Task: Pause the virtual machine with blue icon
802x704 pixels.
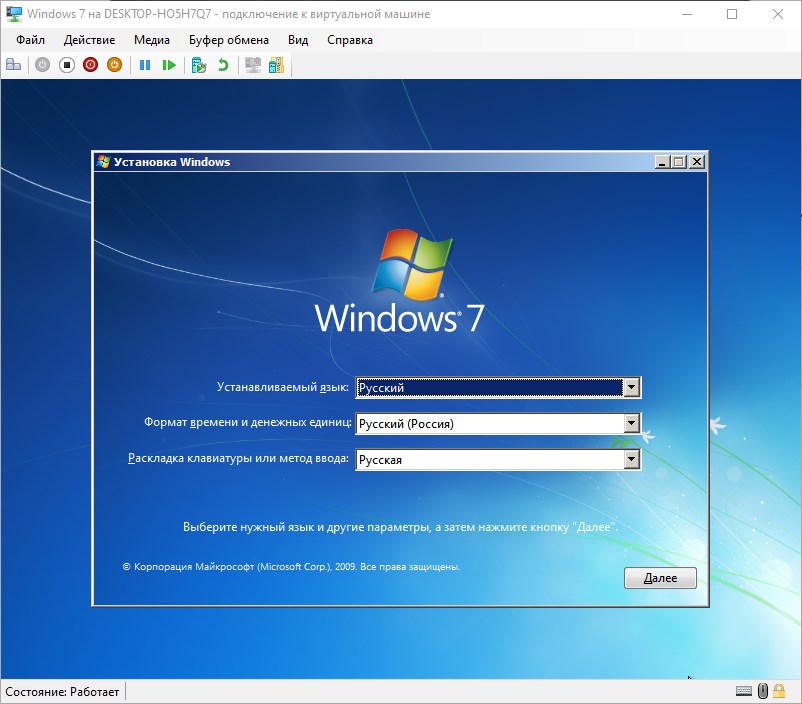Action: [x=145, y=65]
